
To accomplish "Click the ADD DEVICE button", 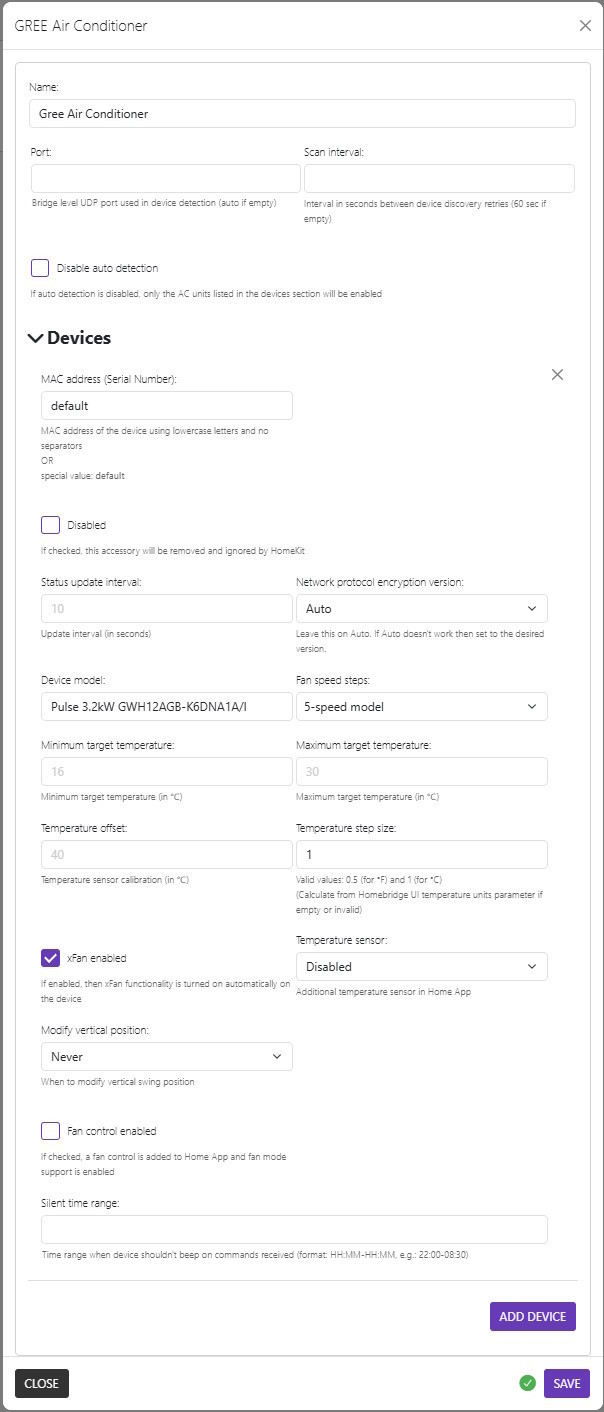I will tap(533, 1316).
